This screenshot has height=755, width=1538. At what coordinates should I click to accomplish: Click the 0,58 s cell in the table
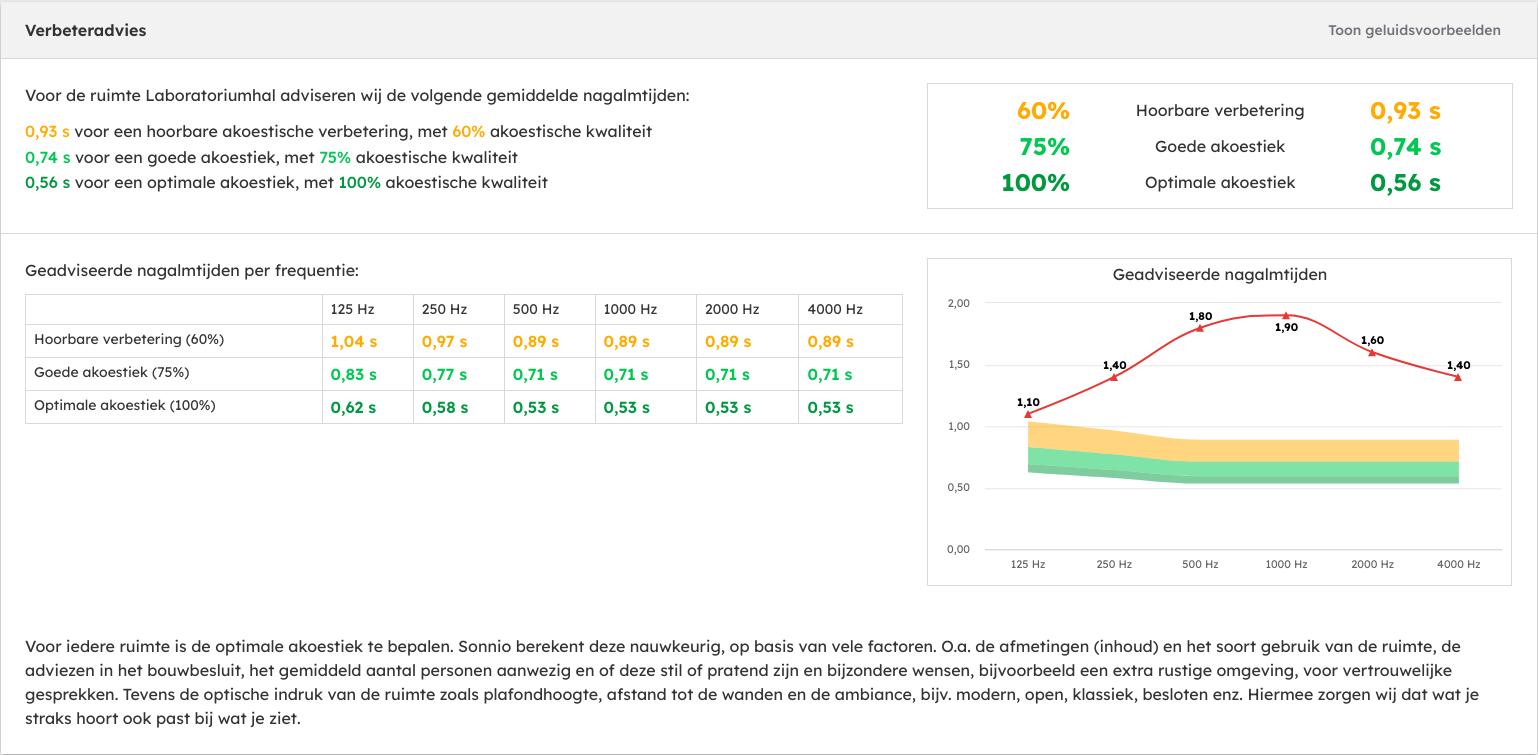pos(445,408)
